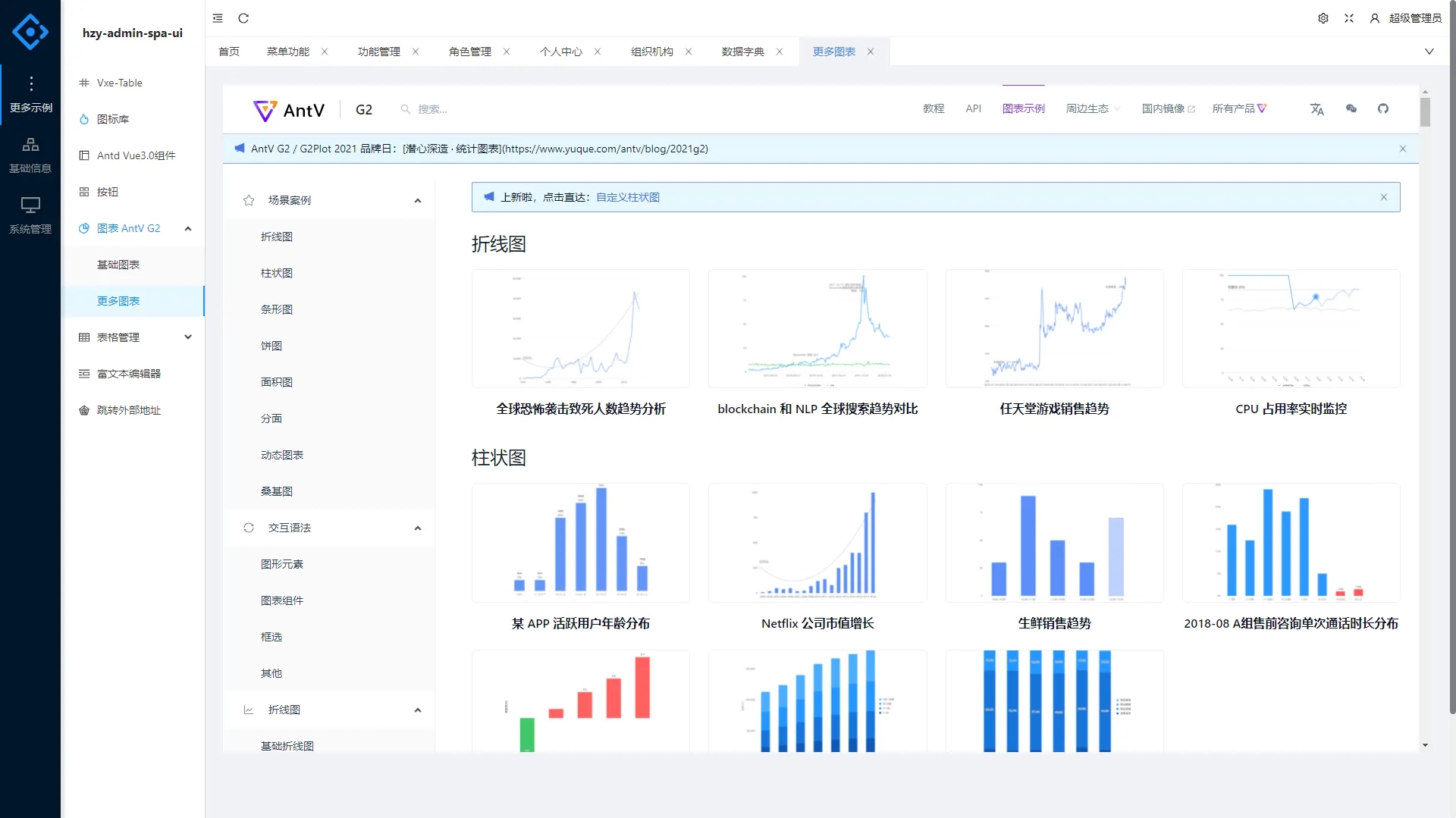Click the Vxe-Table menu icon
This screenshot has height=818, width=1456.
[83, 83]
